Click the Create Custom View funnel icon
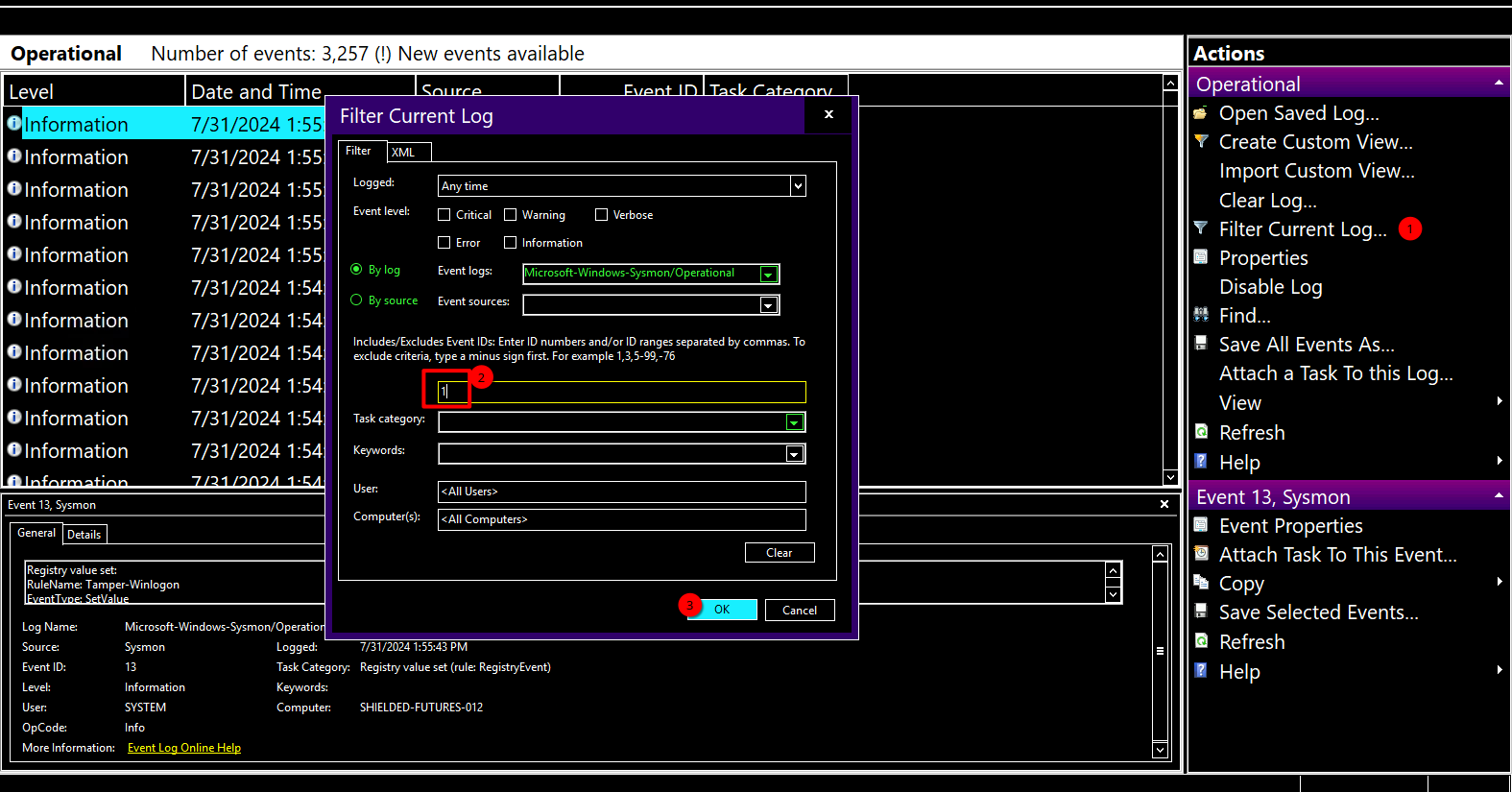The width and height of the screenshot is (1512, 792). coord(1200,141)
